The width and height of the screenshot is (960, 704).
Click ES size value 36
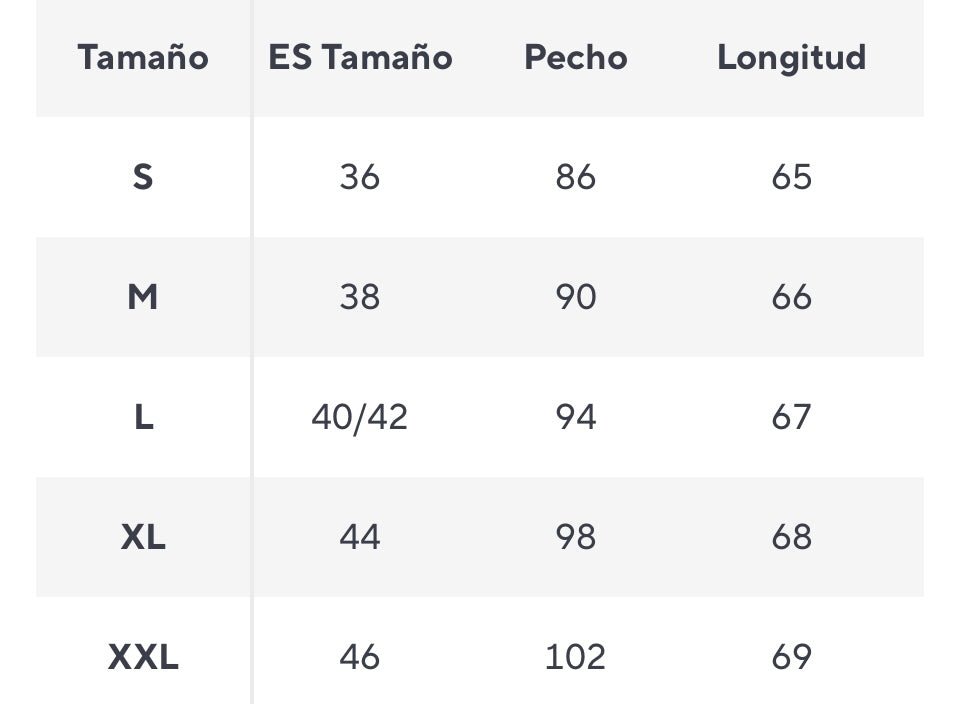pyautogui.click(x=360, y=177)
